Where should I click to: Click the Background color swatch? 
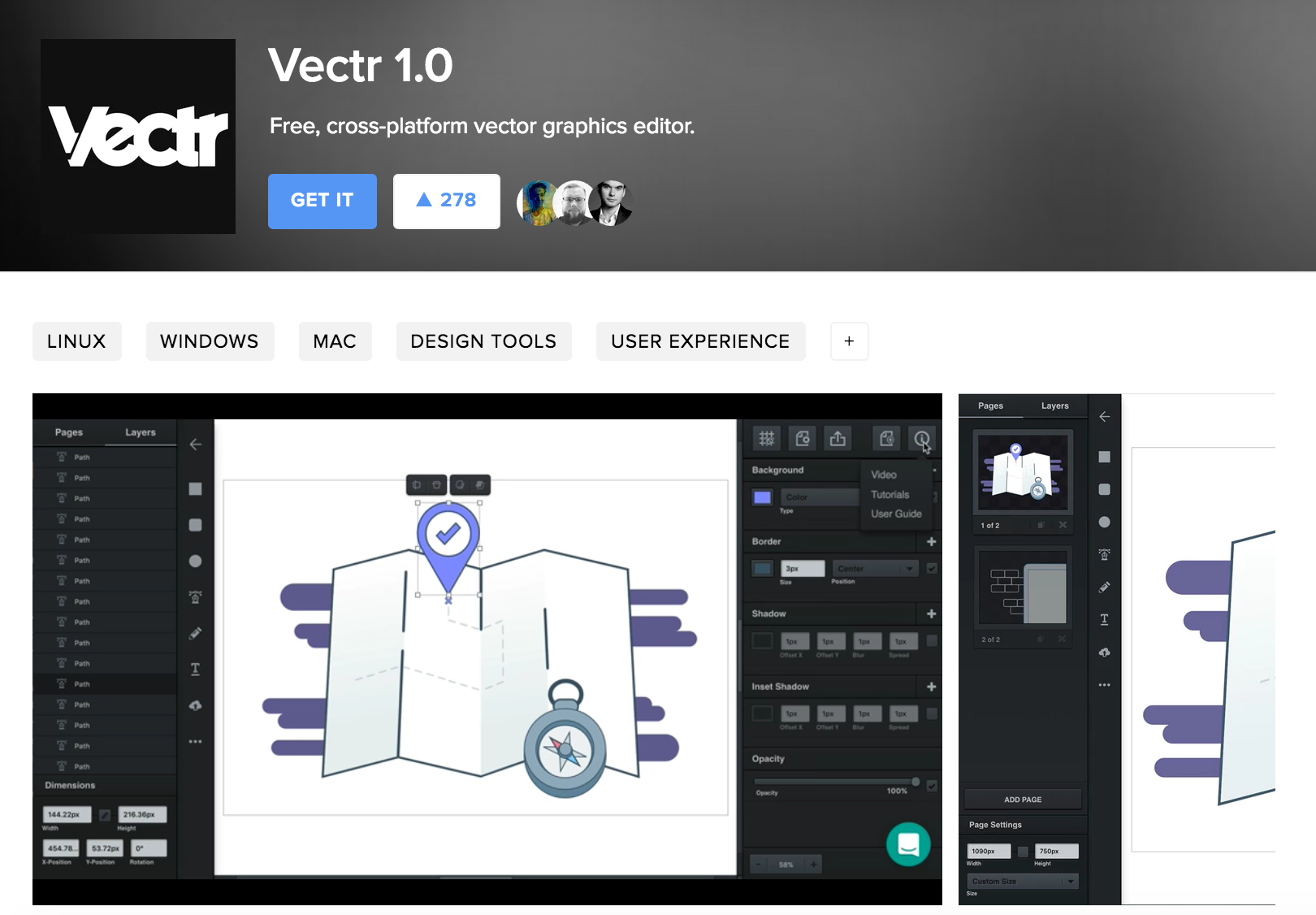(762, 497)
